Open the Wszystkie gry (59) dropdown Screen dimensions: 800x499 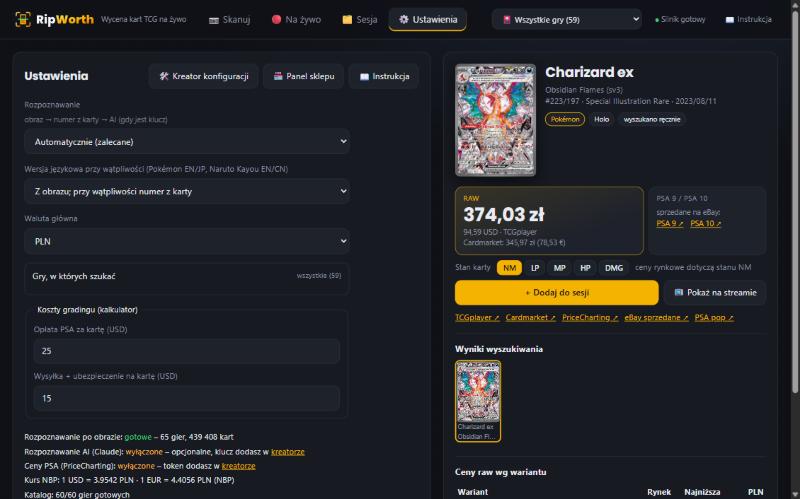pyautogui.click(x=567, y=19)
